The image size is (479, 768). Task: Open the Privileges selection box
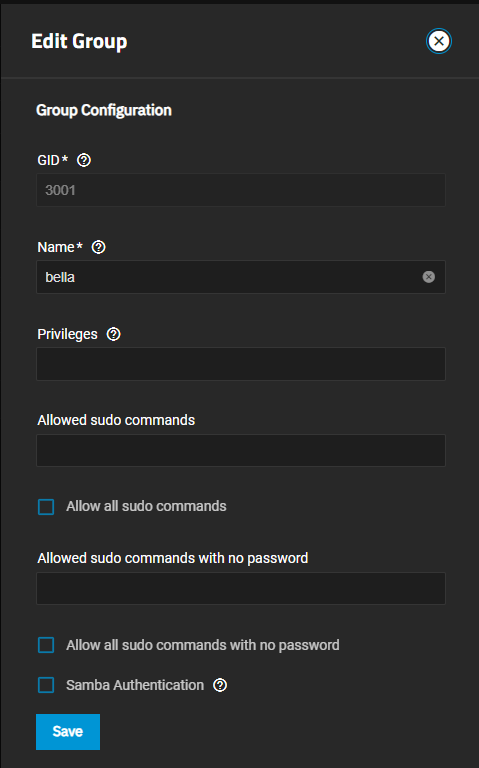(241, 364)
